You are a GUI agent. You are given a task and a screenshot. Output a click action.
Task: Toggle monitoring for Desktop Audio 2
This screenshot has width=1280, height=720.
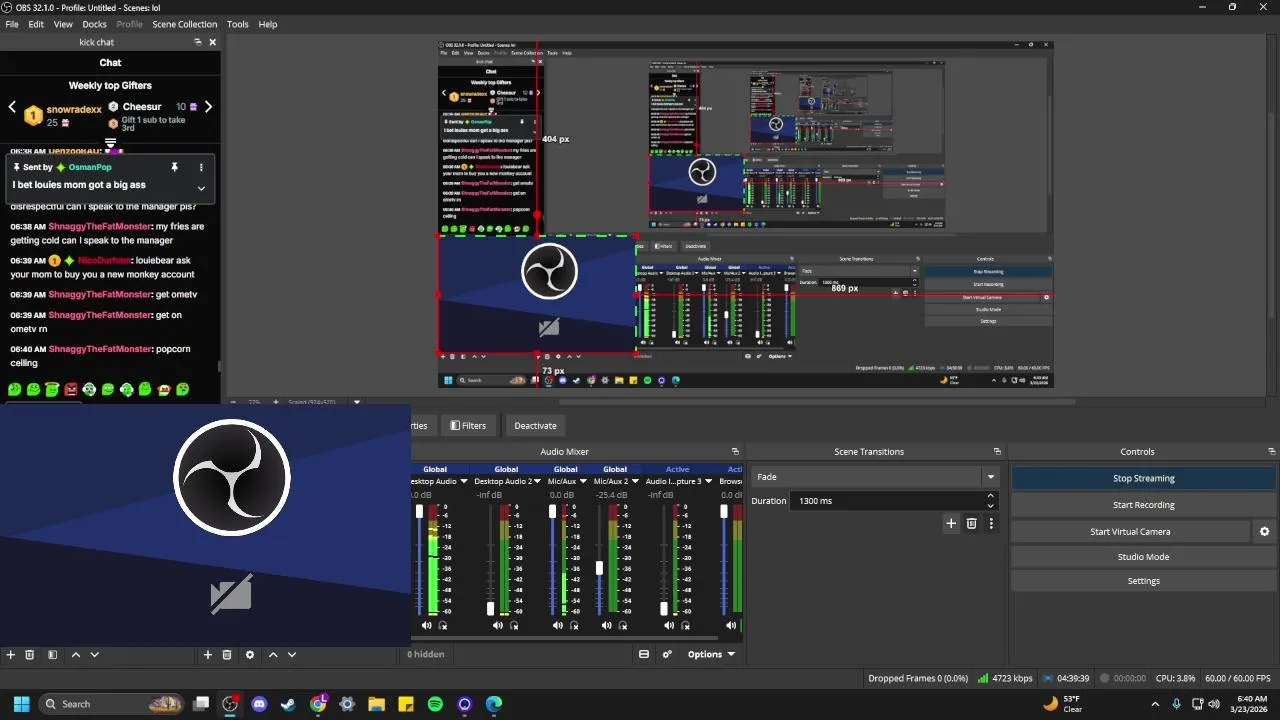click(x=514, y=626)
